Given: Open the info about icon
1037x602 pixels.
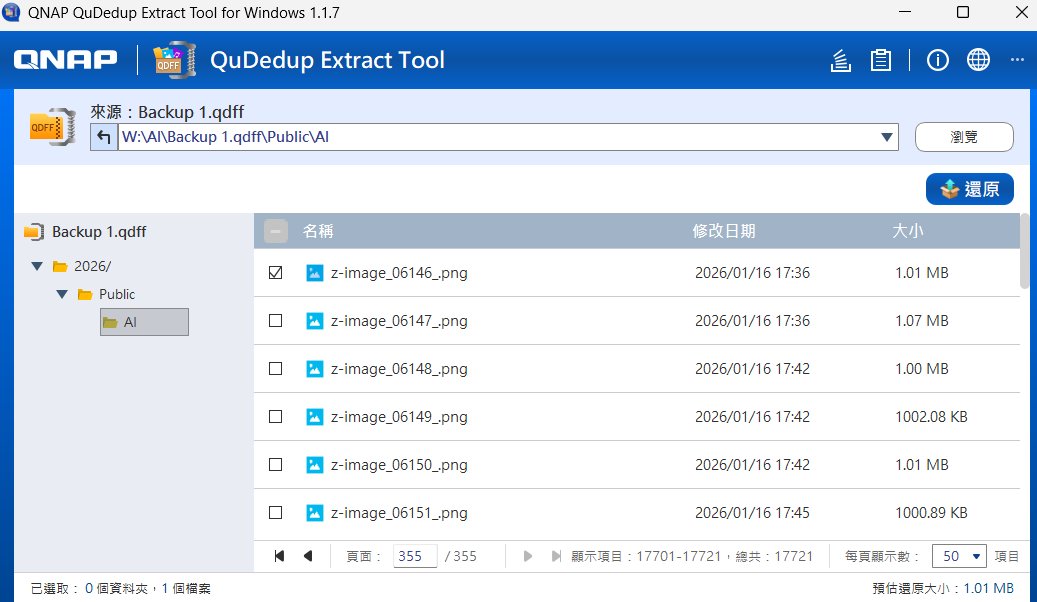Looking at the screenshot, I should tap(937, 61).
